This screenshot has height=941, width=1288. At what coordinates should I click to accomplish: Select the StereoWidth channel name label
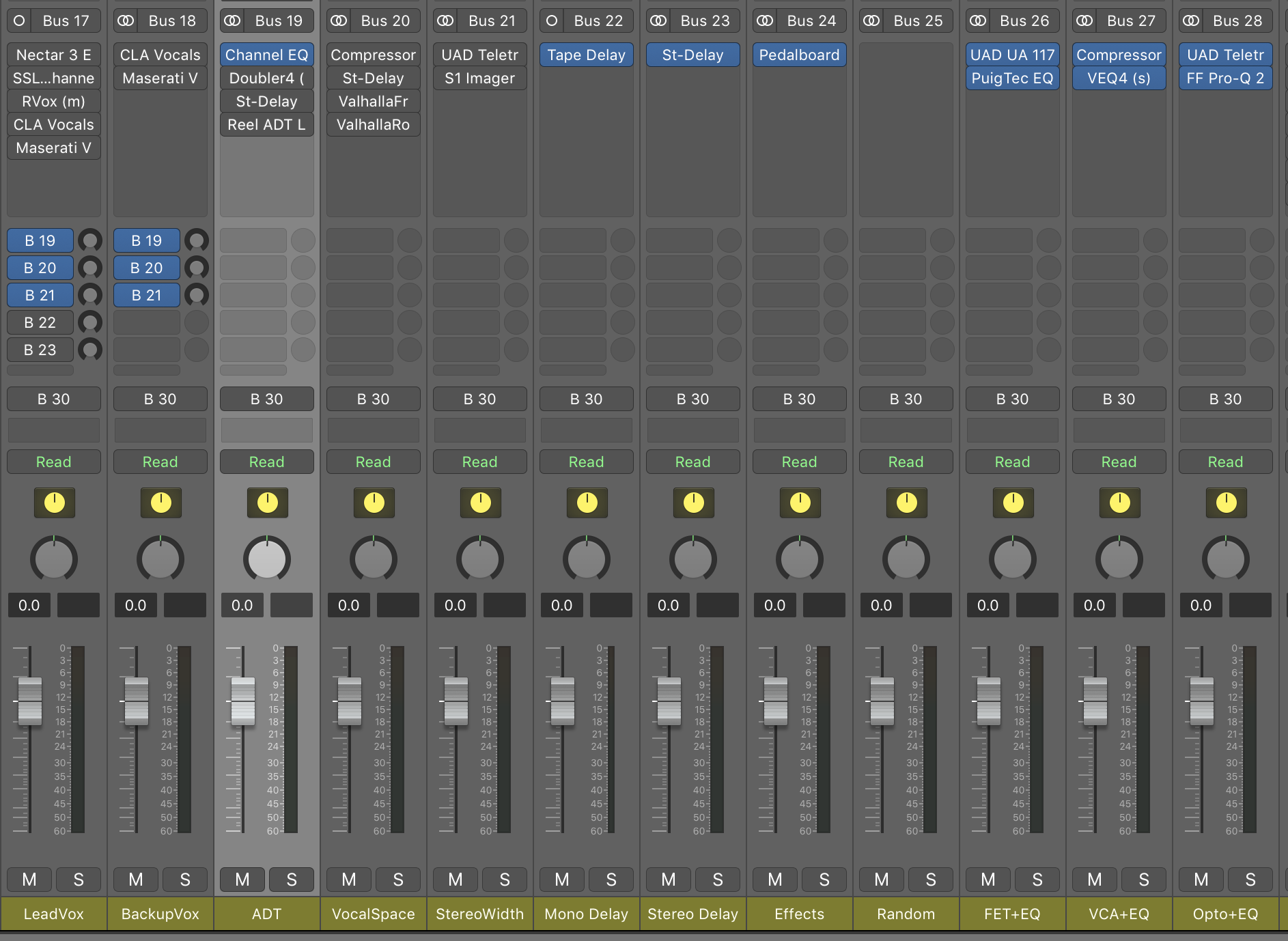pos(479,914)
